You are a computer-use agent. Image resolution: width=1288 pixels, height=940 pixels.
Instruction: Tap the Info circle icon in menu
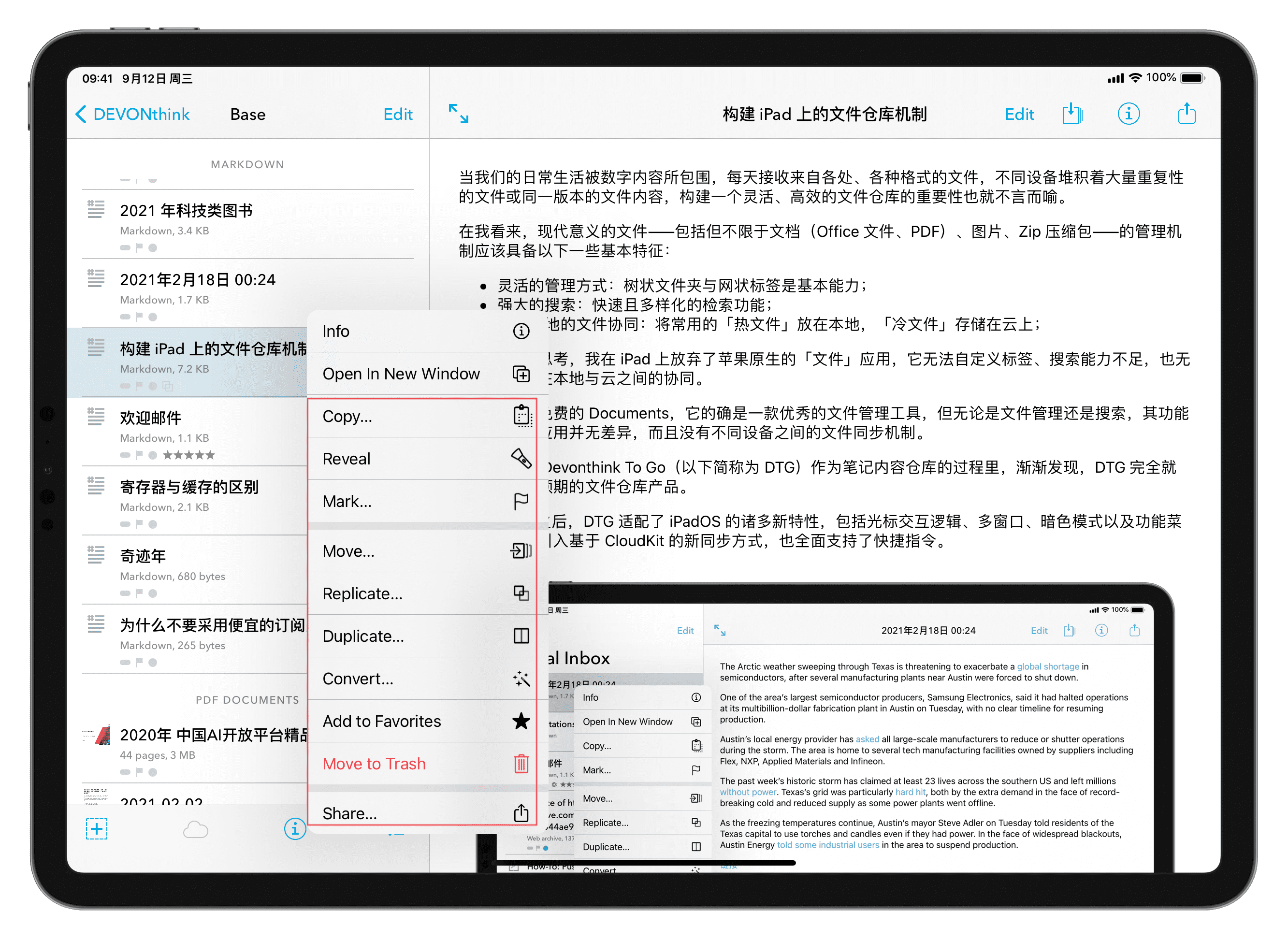[x=521, y=331]
